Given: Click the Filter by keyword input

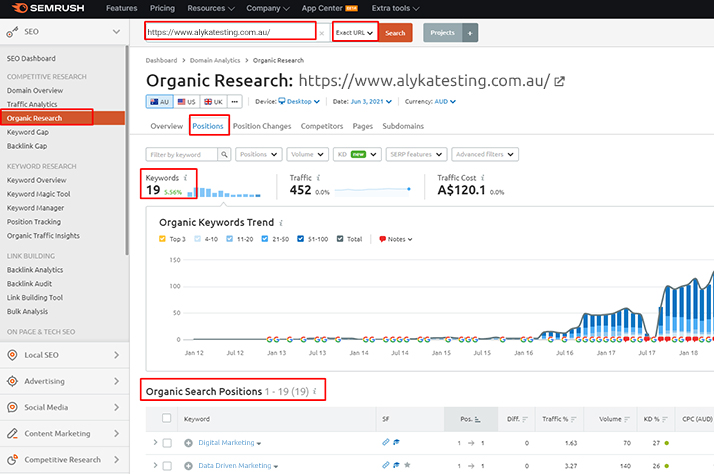Looking at the screenshot, I should click(181, 154).
